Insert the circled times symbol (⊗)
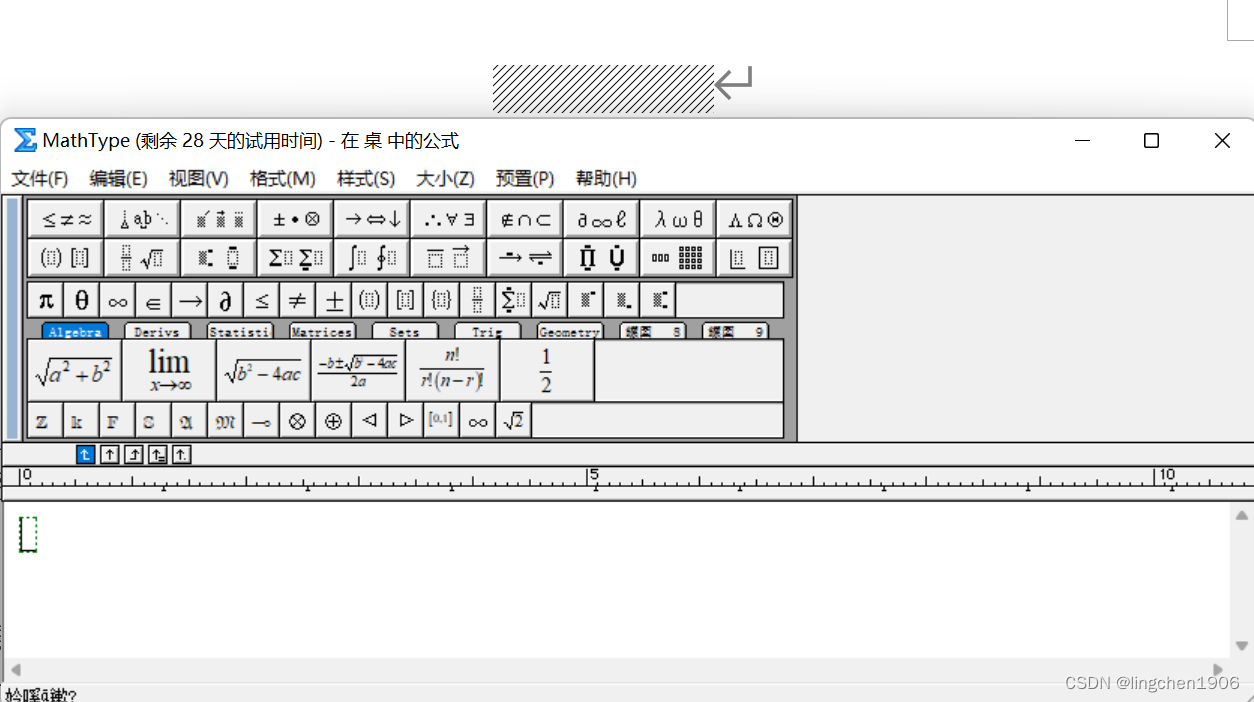Viewport: 1254px width, 702px height. tap(297, 421)
